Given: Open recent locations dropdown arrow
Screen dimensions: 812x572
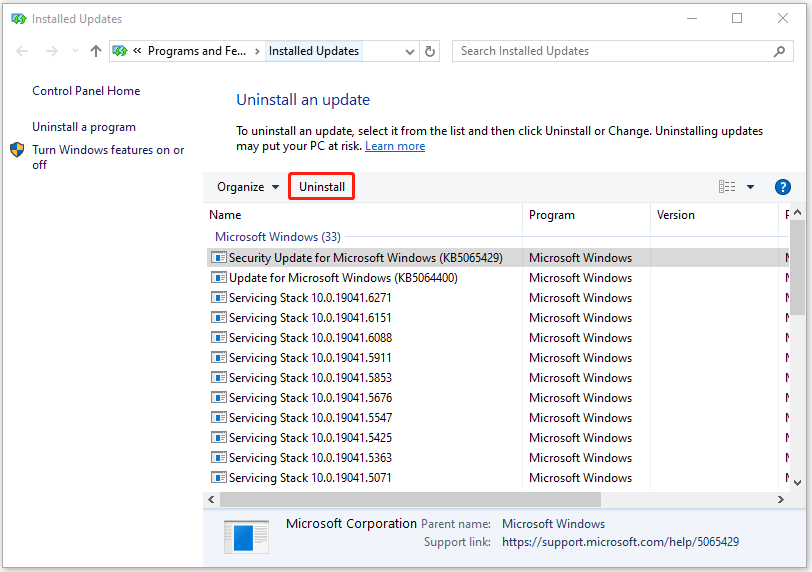Looking at the screenshot, I should coord(76,51).
